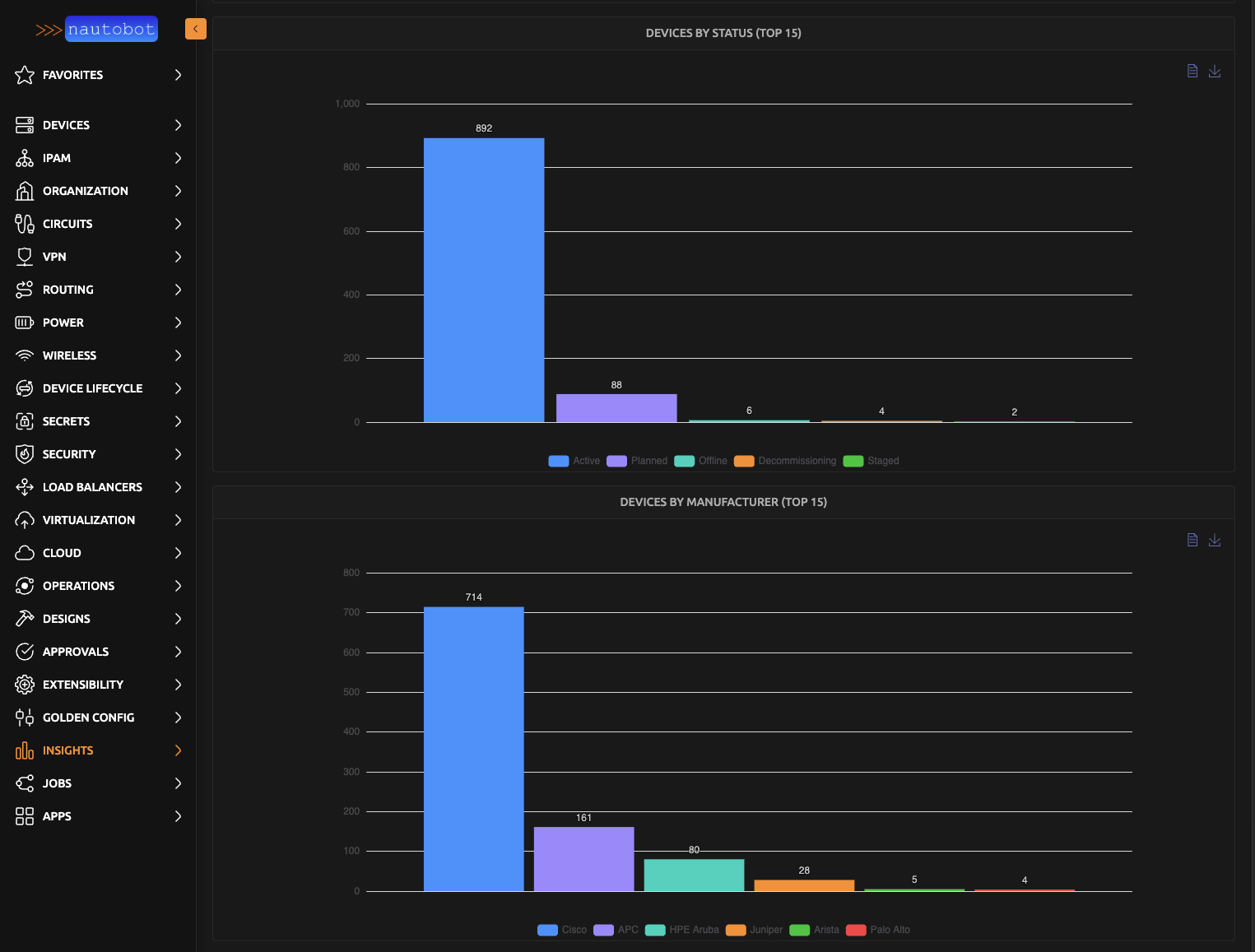The image size is (1255, 952).
Task: Toggle the Active status in chart legend
Action: (573, 461)
